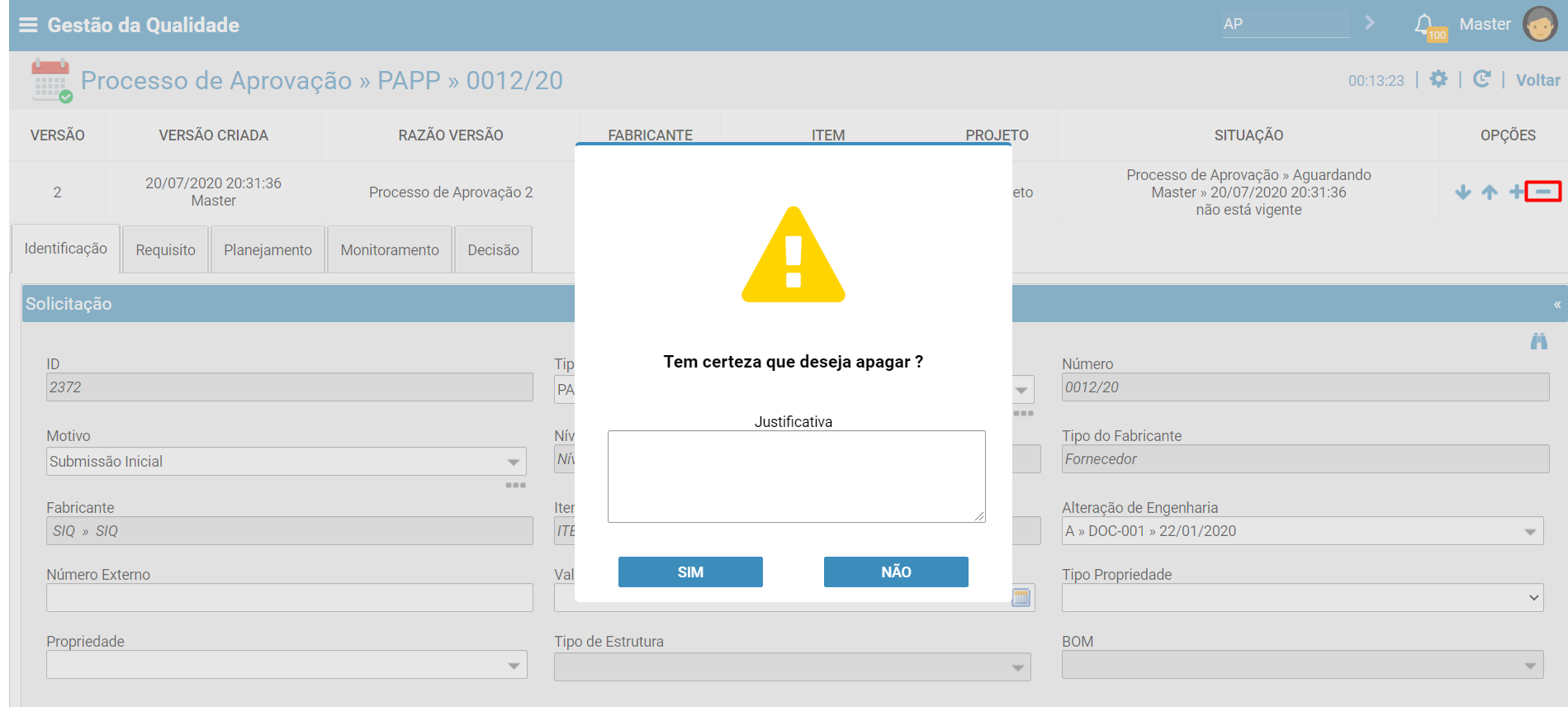Expand Alteração de Engenharia dropdown
This screenshot has height=707, width=1568.
pyautogui.click(x=1302, y=531)
